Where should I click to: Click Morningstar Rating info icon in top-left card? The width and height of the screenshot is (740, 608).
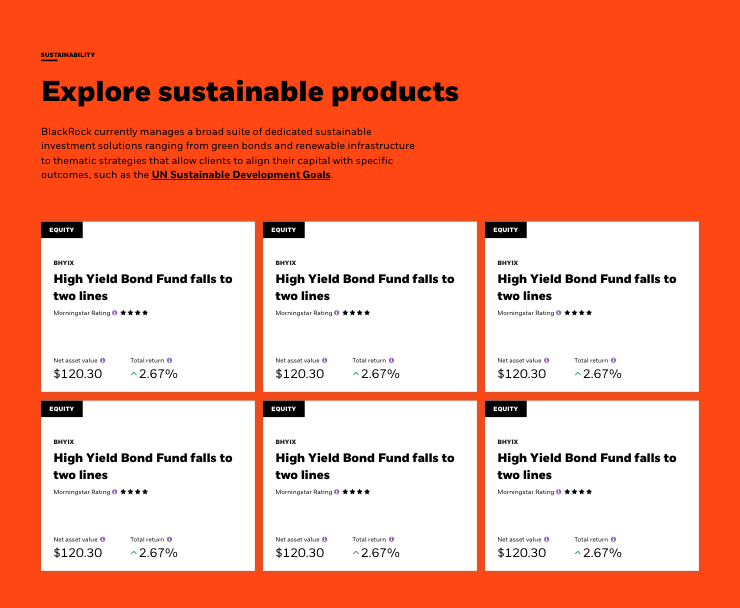115,313
